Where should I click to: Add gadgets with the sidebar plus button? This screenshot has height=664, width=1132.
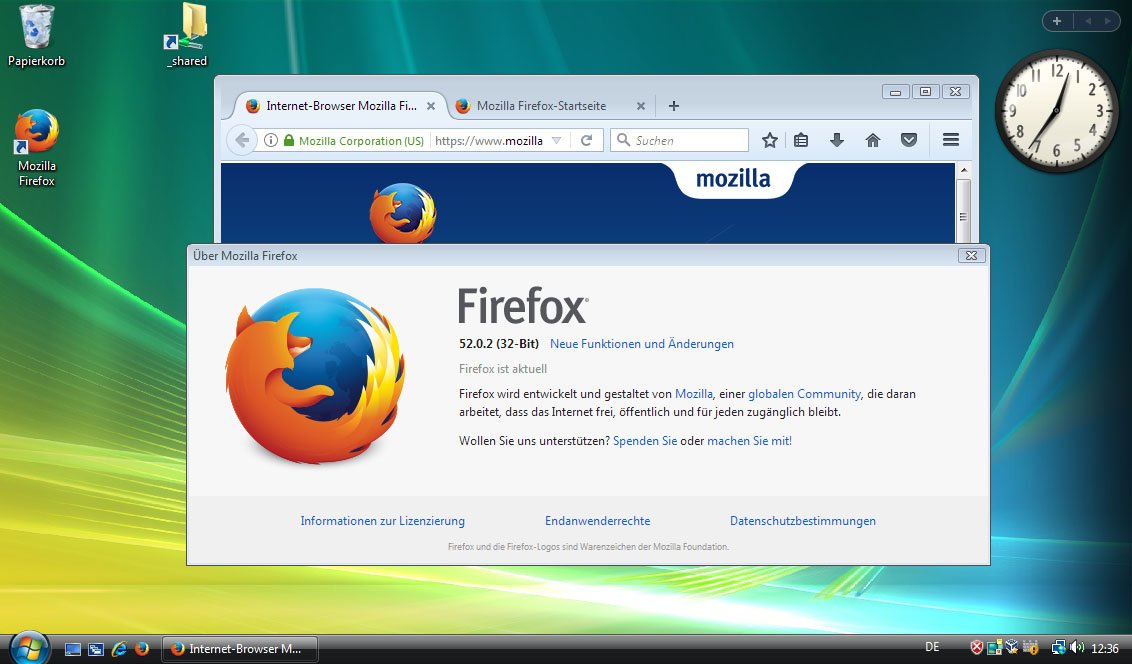pyautogui.click(x=1057, y=21)
